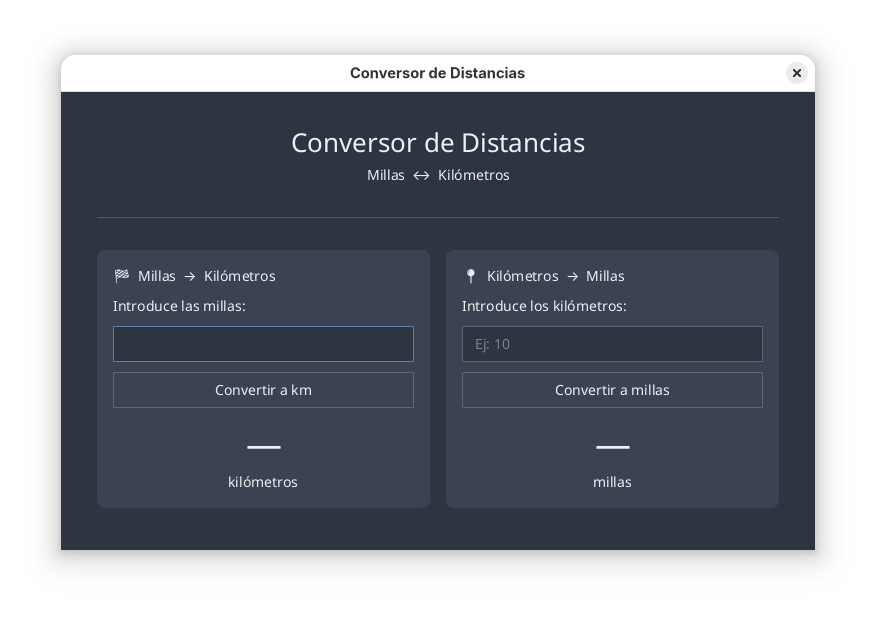This screenshot has height=617, width=876.
Task: Click the large Conversor de Distancias heading
Action: tap(438, 143)
